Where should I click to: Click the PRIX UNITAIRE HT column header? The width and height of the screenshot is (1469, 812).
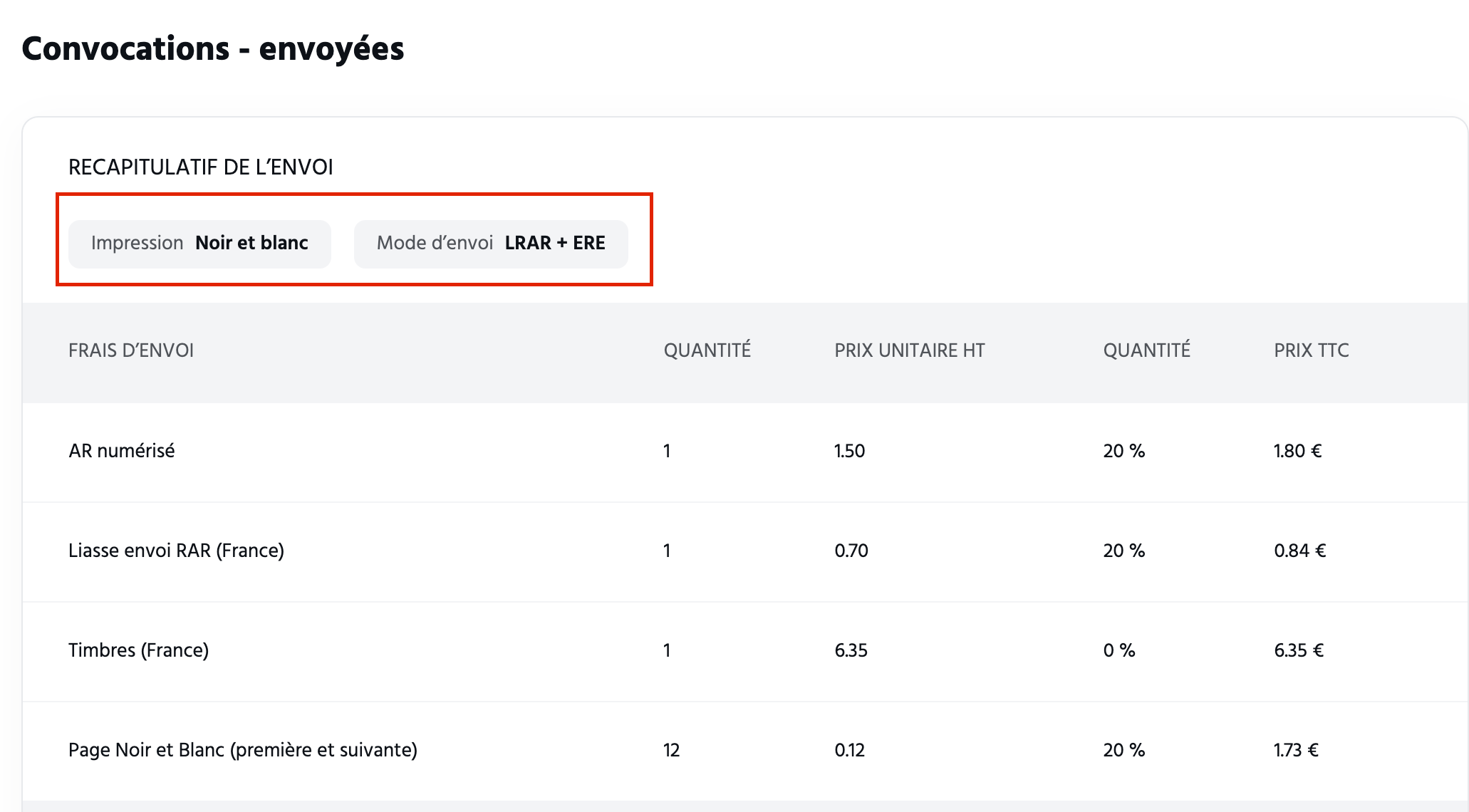910,350
